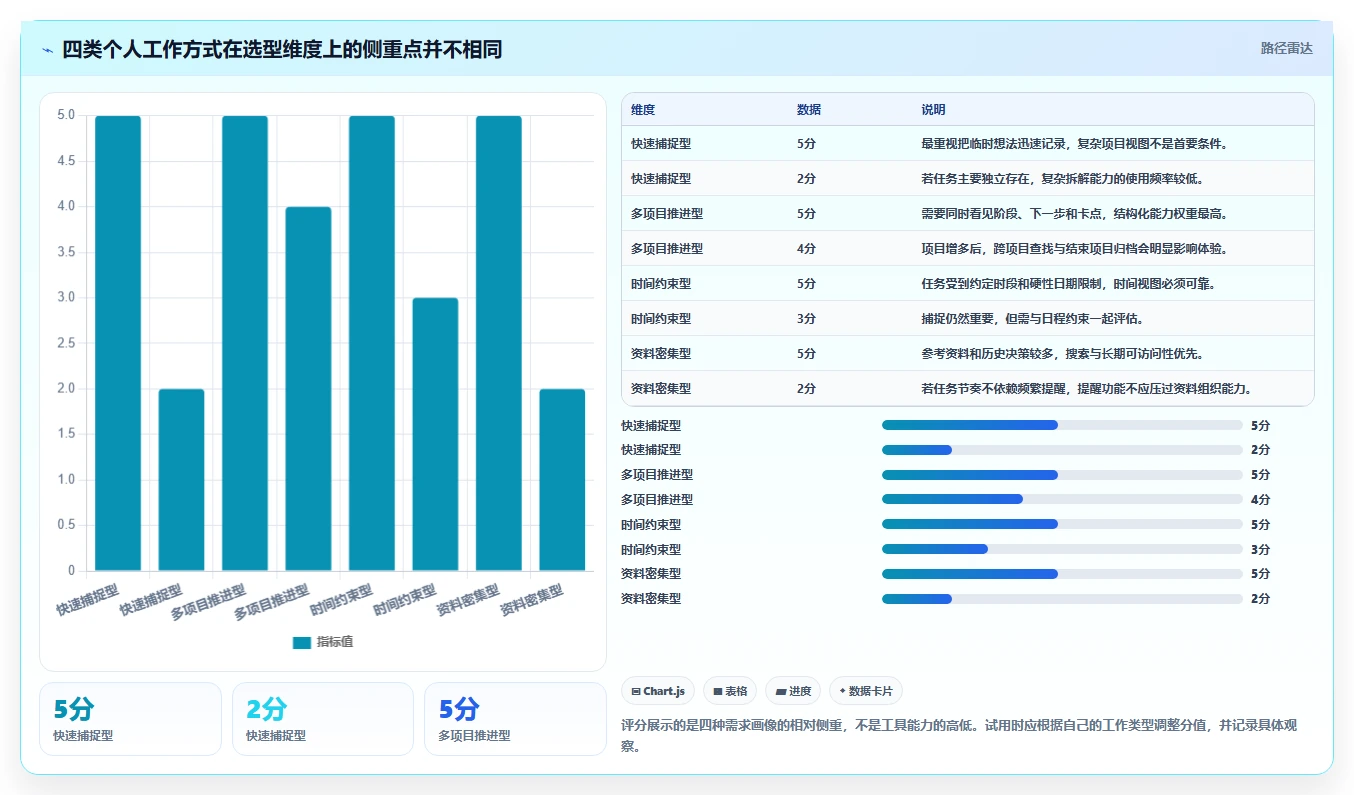Click the 多项目推进型 progress bar at 4分
The width and height of the screenshot is (1354, 795).
pyautogui.click(x=1062, y=499)
